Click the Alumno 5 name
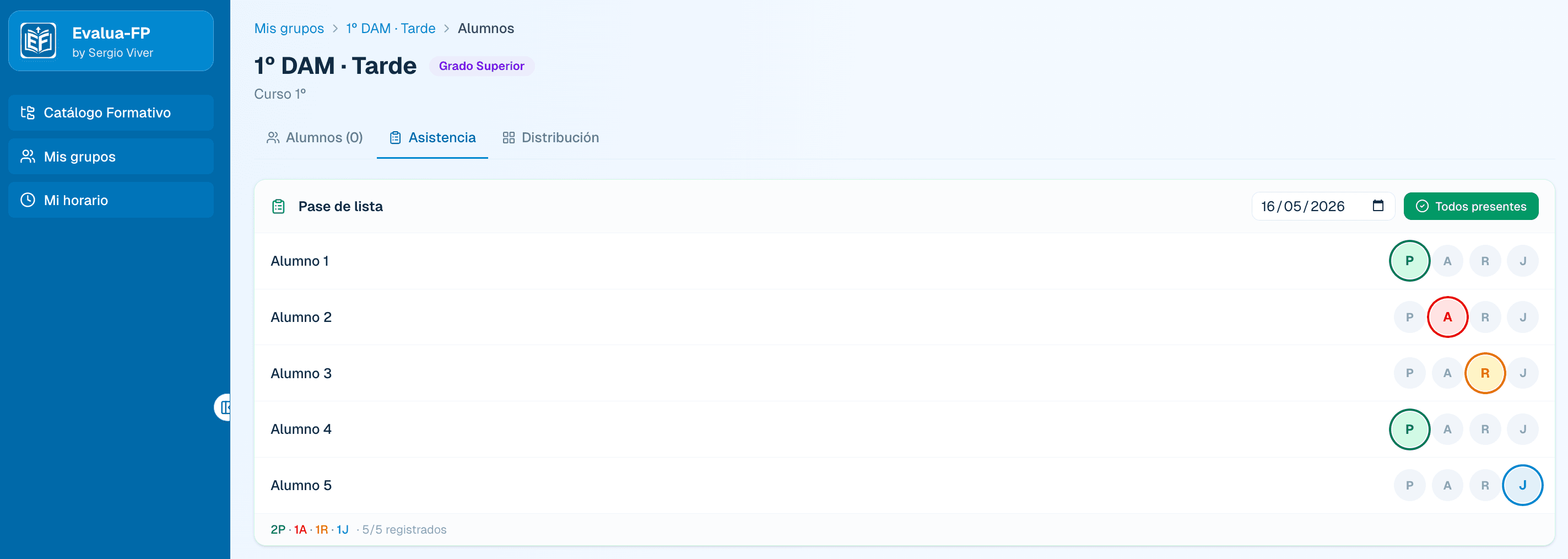The image size is (1568, 559). (301, 485)
